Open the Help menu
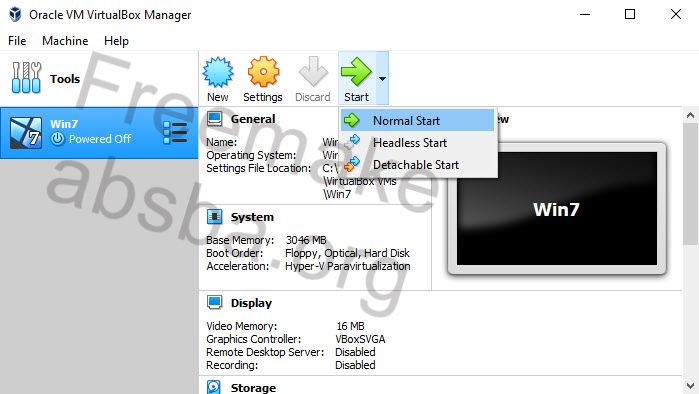Screen dimensions: 699x394 point(116,41)
